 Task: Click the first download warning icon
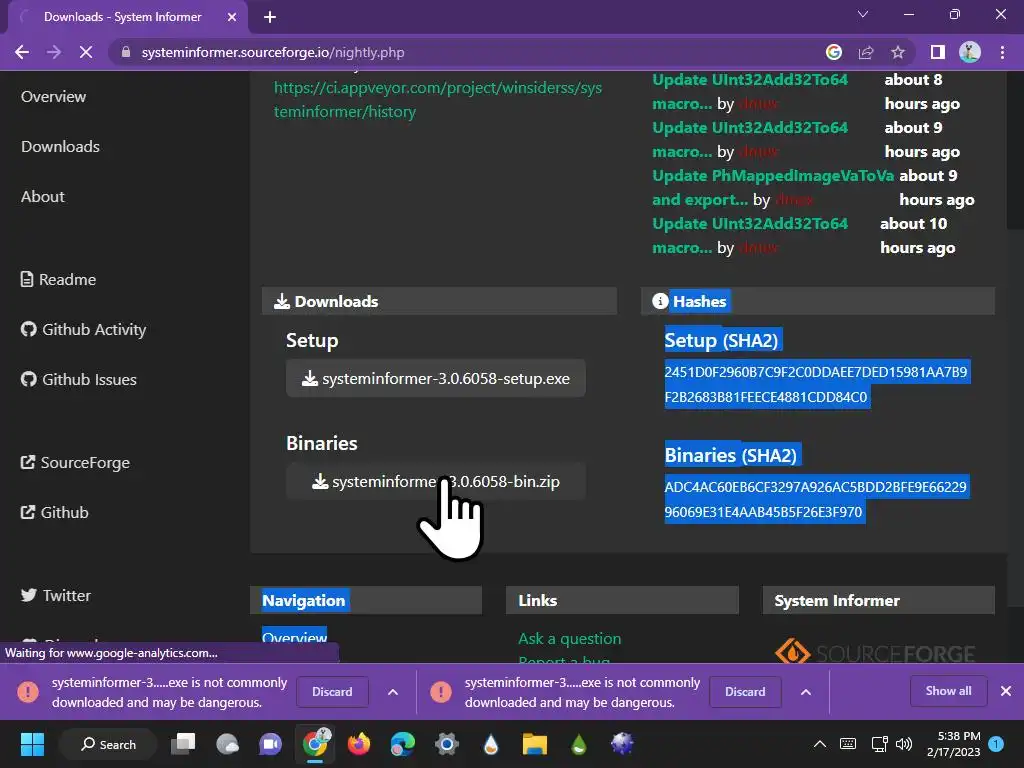[x=27, y=692]
